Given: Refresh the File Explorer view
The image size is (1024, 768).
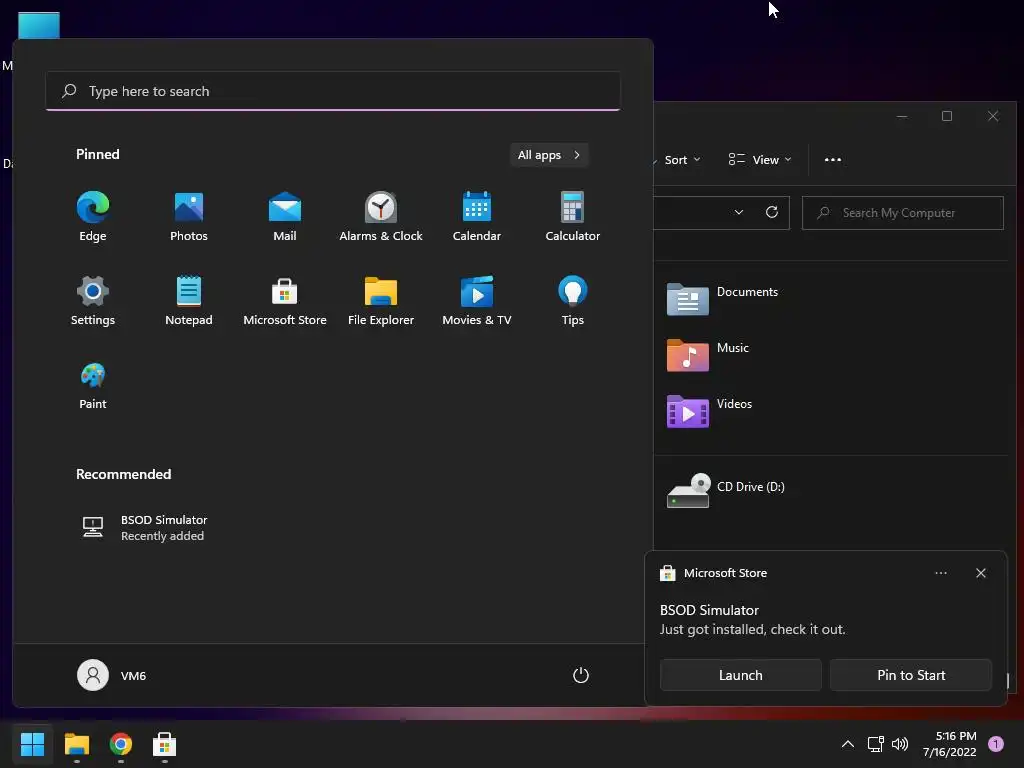Looking at the screenshot, I should (771, 212).
